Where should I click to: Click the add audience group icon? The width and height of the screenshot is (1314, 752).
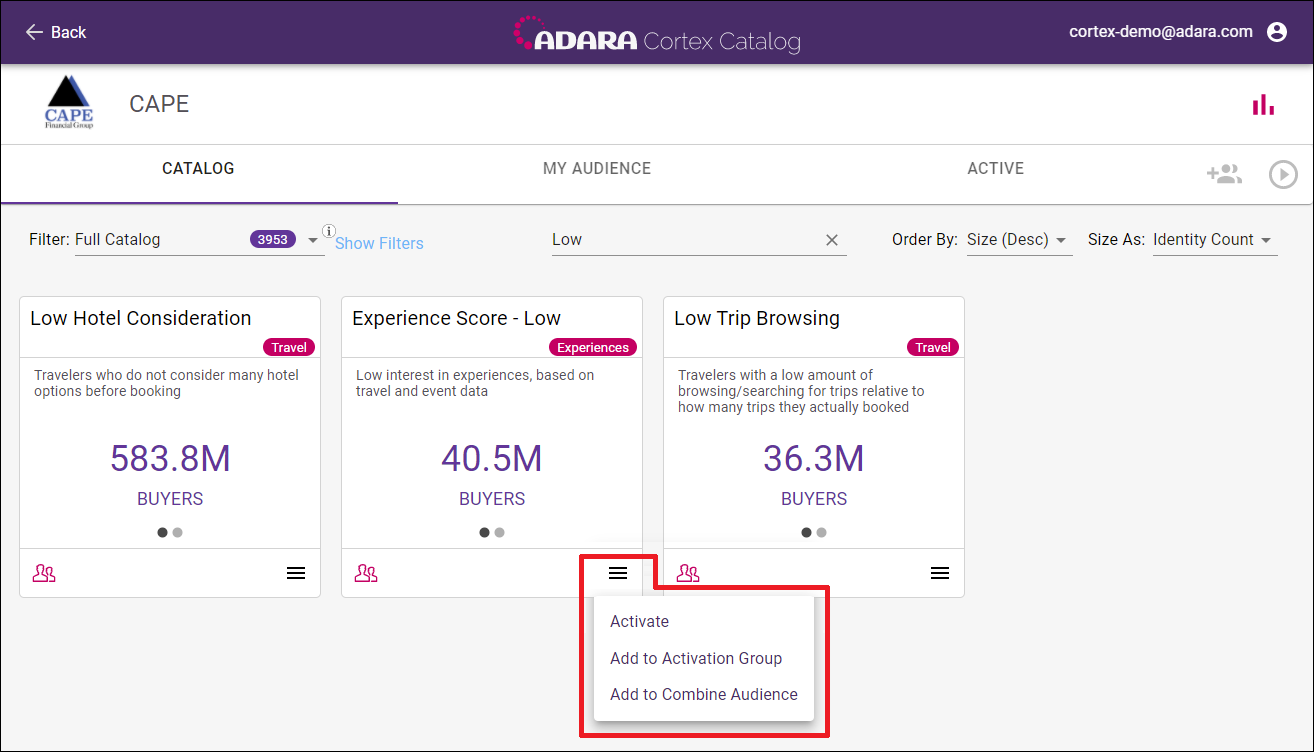[x=1224, y=174]
